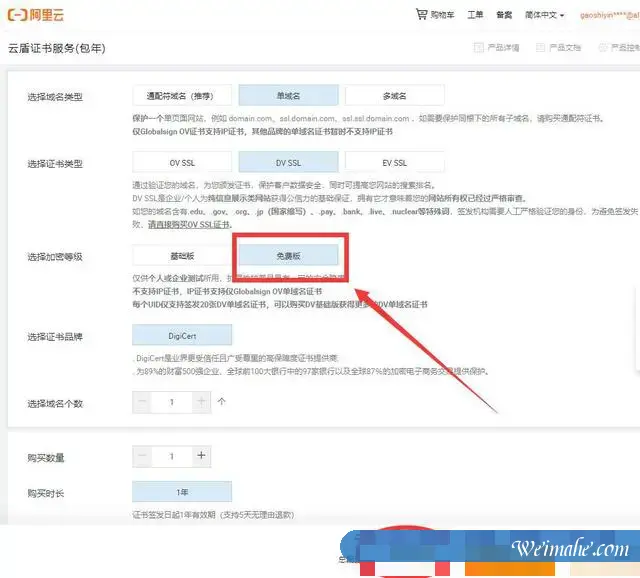Decrease the 购买数量 value
This screenshot has height=578, width=640.
point(142,456)
